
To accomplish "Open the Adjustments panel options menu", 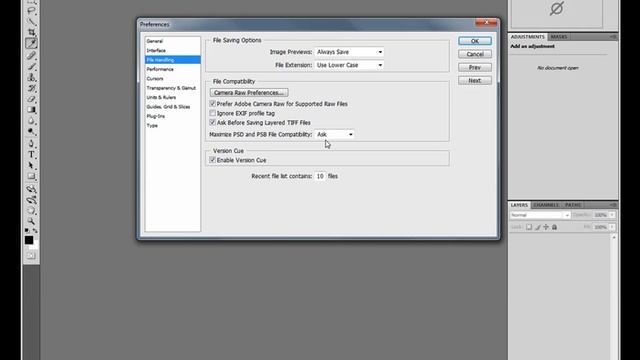I will 613,37.
